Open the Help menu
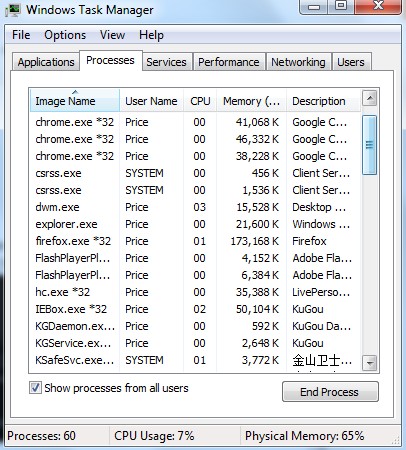The image size is (406, 450). tap(151, 35)
